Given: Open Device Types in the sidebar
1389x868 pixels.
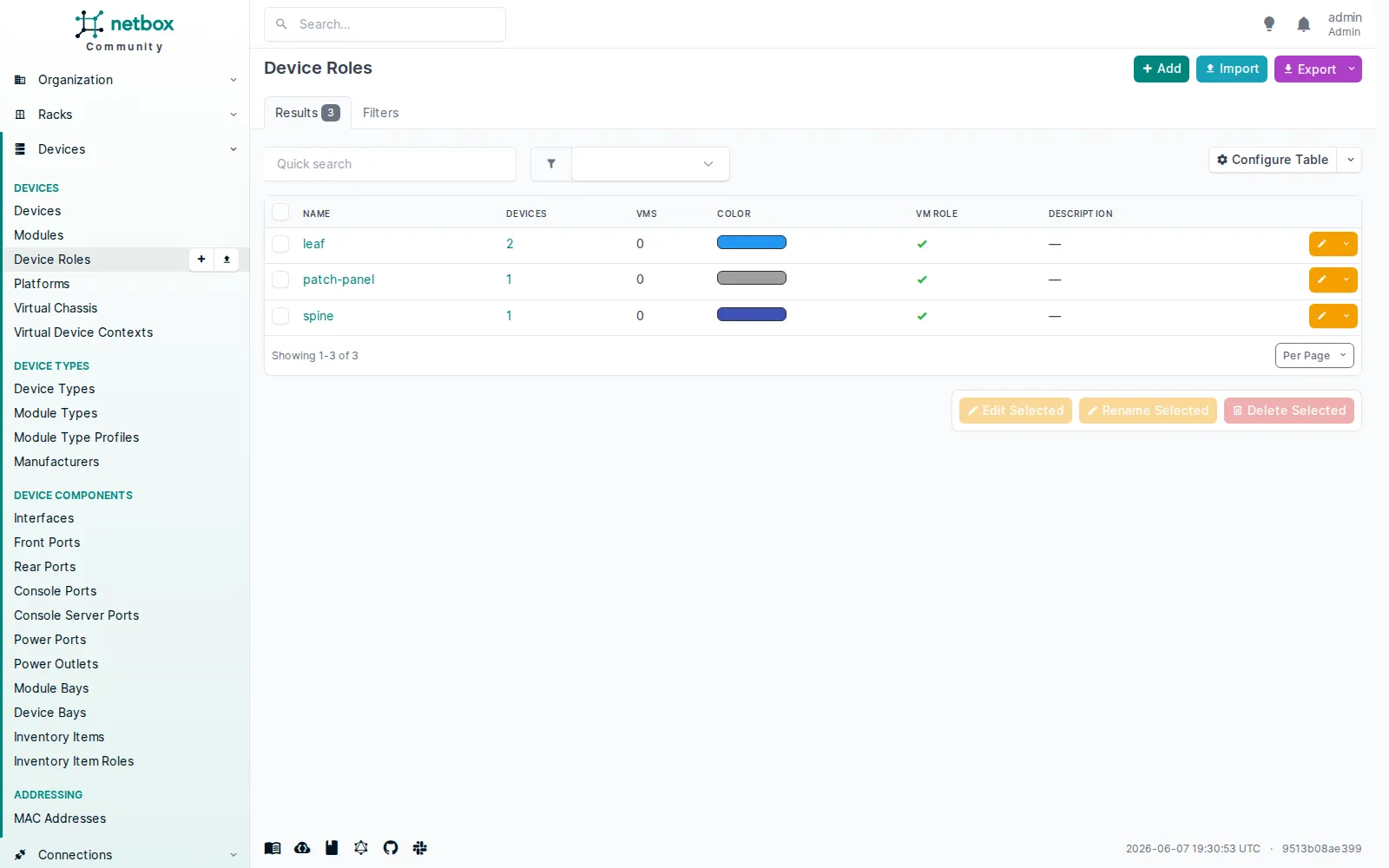Looking at the screenshot, I should pyautogui.click(x=54, y=389).
